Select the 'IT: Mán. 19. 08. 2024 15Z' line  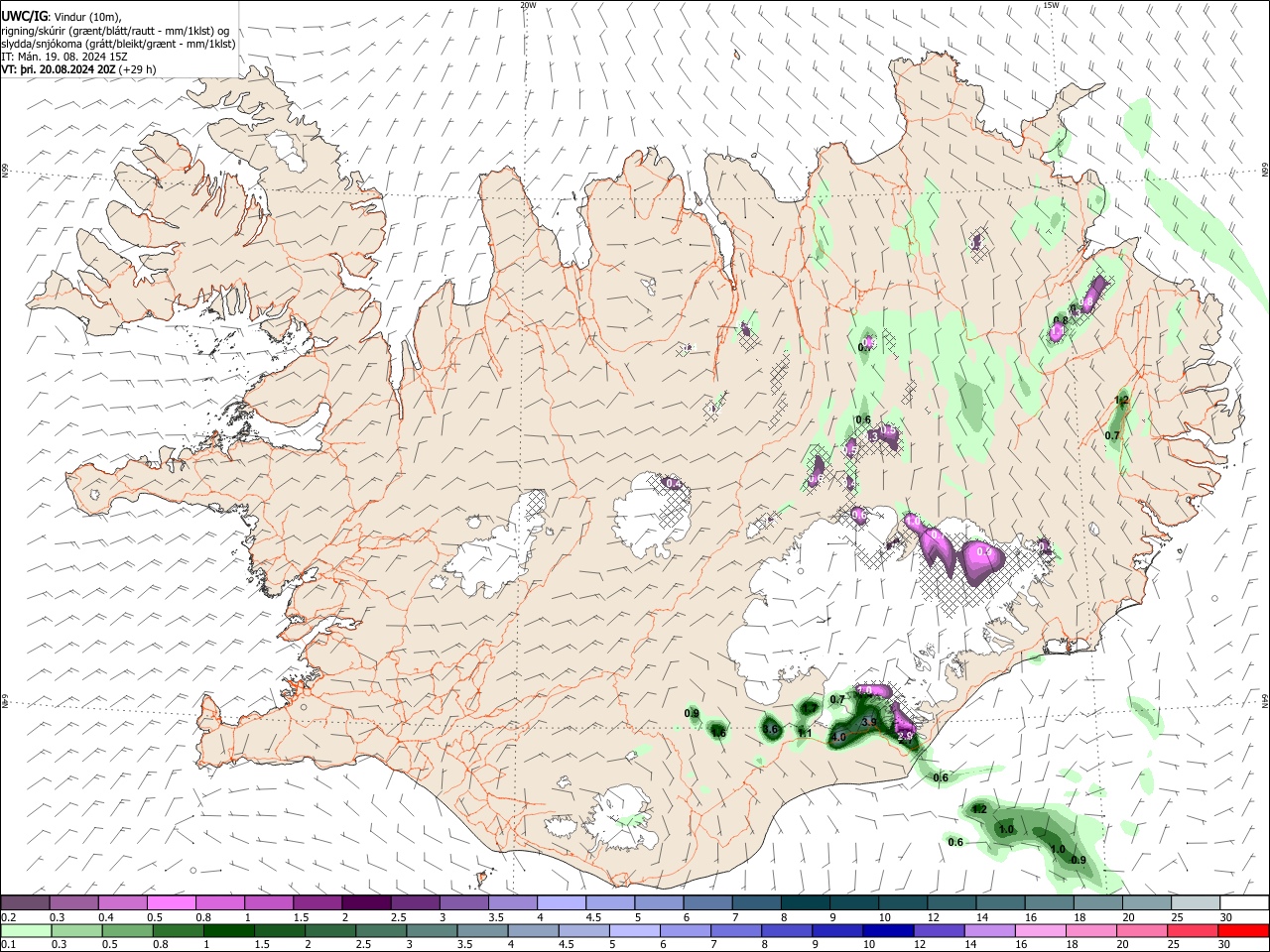[63, 58]
